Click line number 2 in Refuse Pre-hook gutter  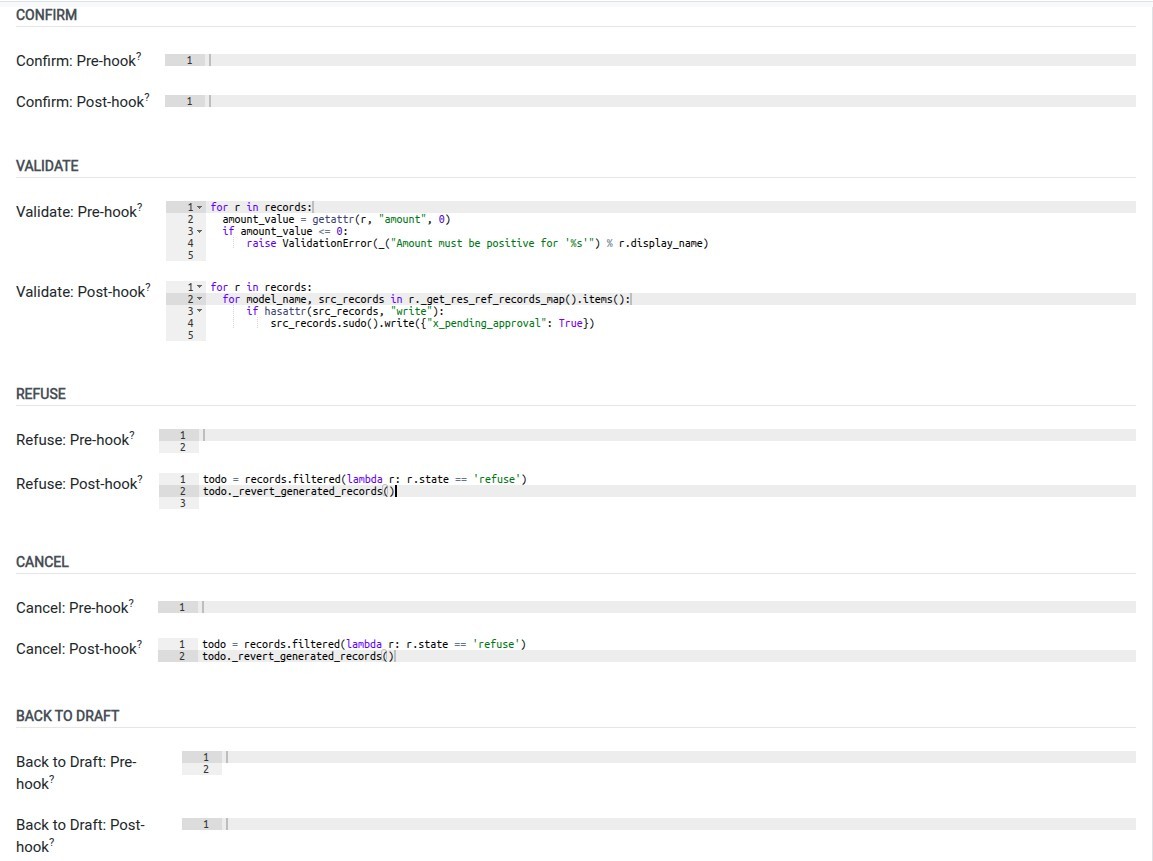point(182,447)
